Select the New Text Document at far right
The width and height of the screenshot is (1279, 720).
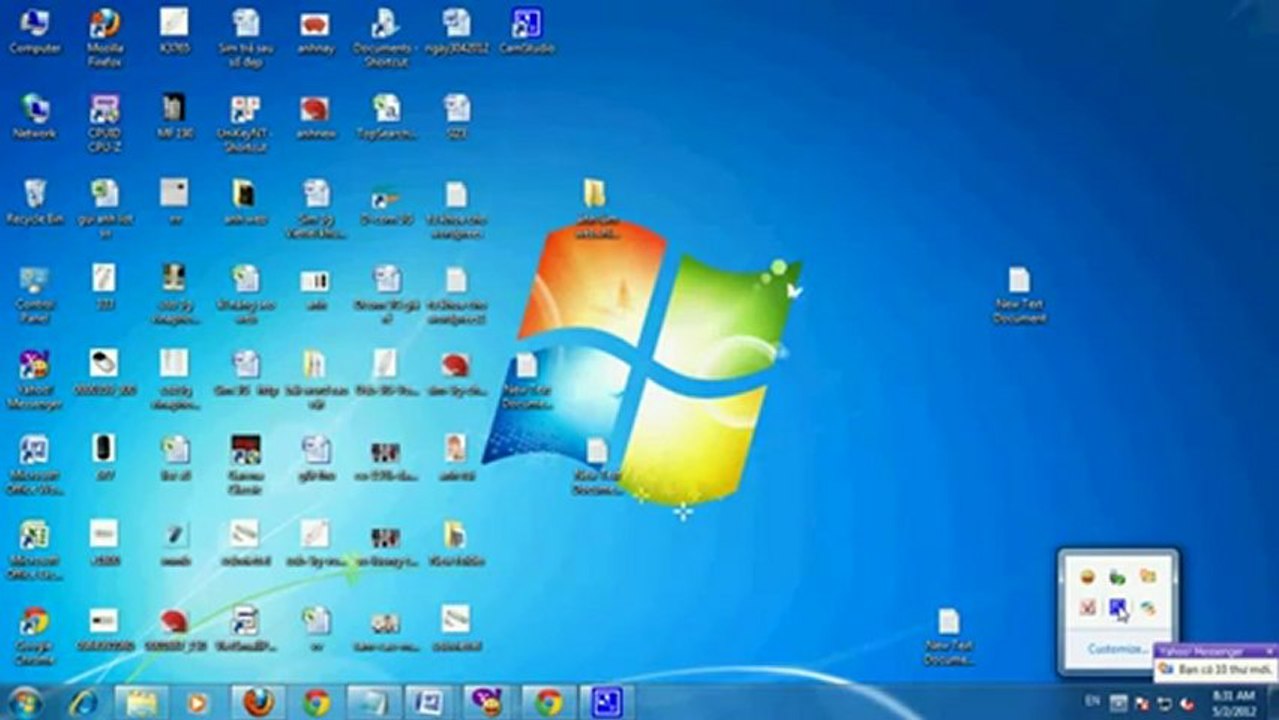click(1019, 294)
